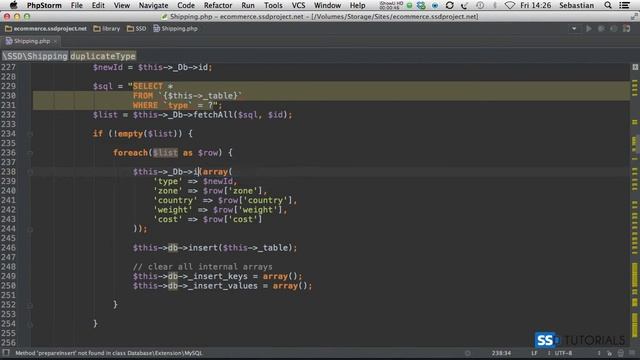
Task: Click the Wi-Fi status icon
Action: click(x=510, y=5)
